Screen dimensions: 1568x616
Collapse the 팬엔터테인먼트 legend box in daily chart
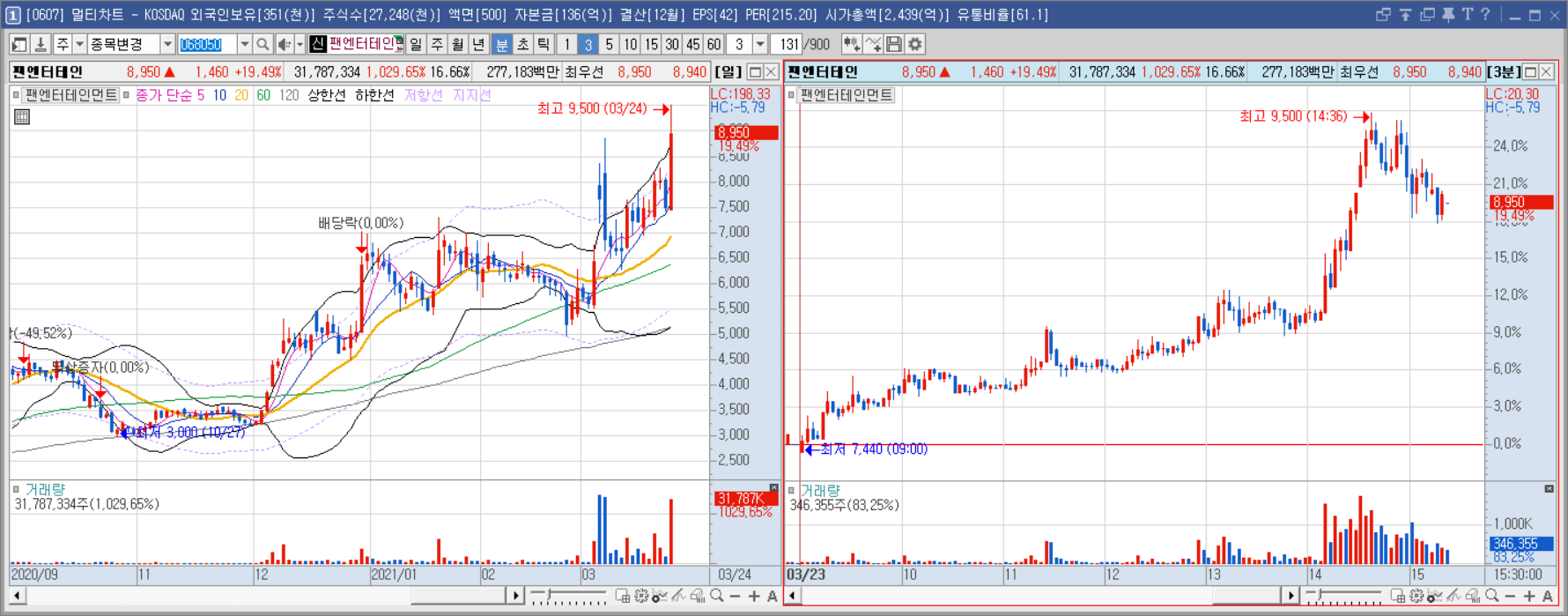(x=16, y=94)
